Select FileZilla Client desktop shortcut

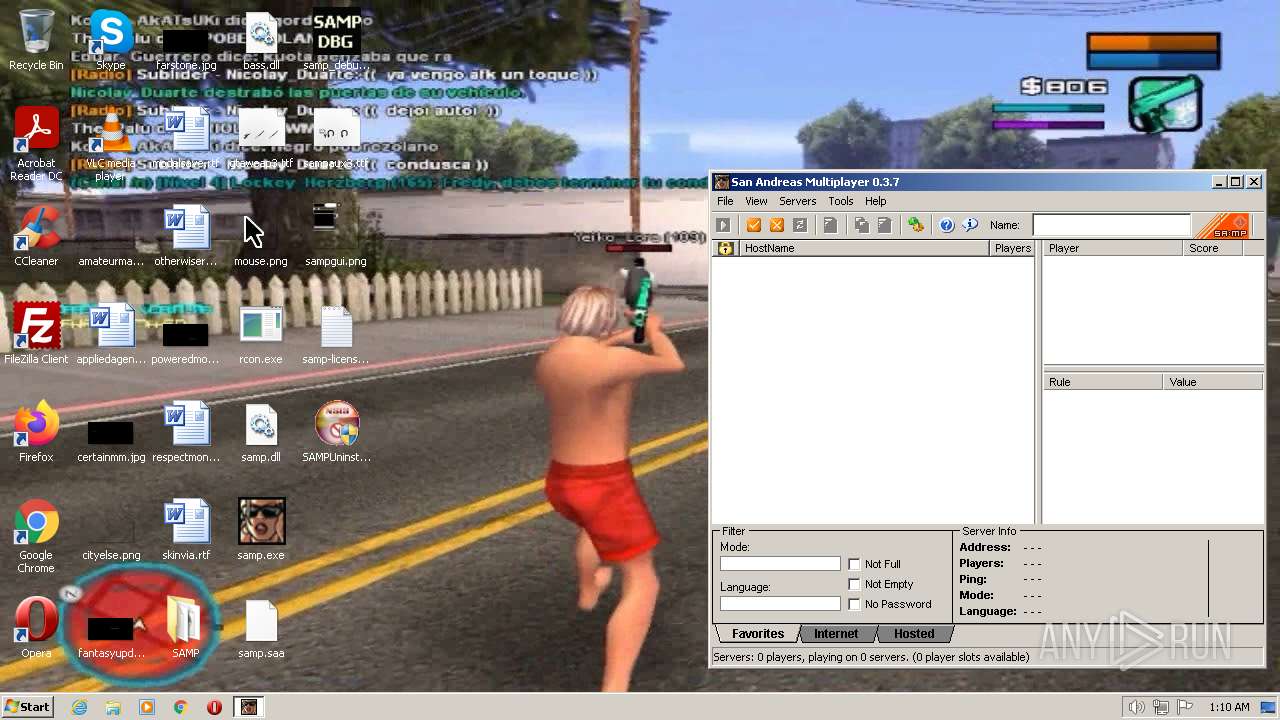[36, 334]
